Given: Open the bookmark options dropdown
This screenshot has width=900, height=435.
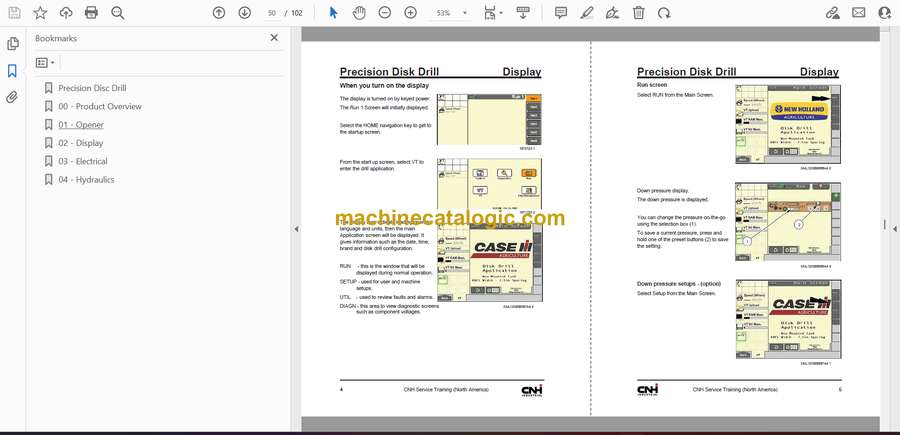Looking at the screenshot, I should click(45, 63).
